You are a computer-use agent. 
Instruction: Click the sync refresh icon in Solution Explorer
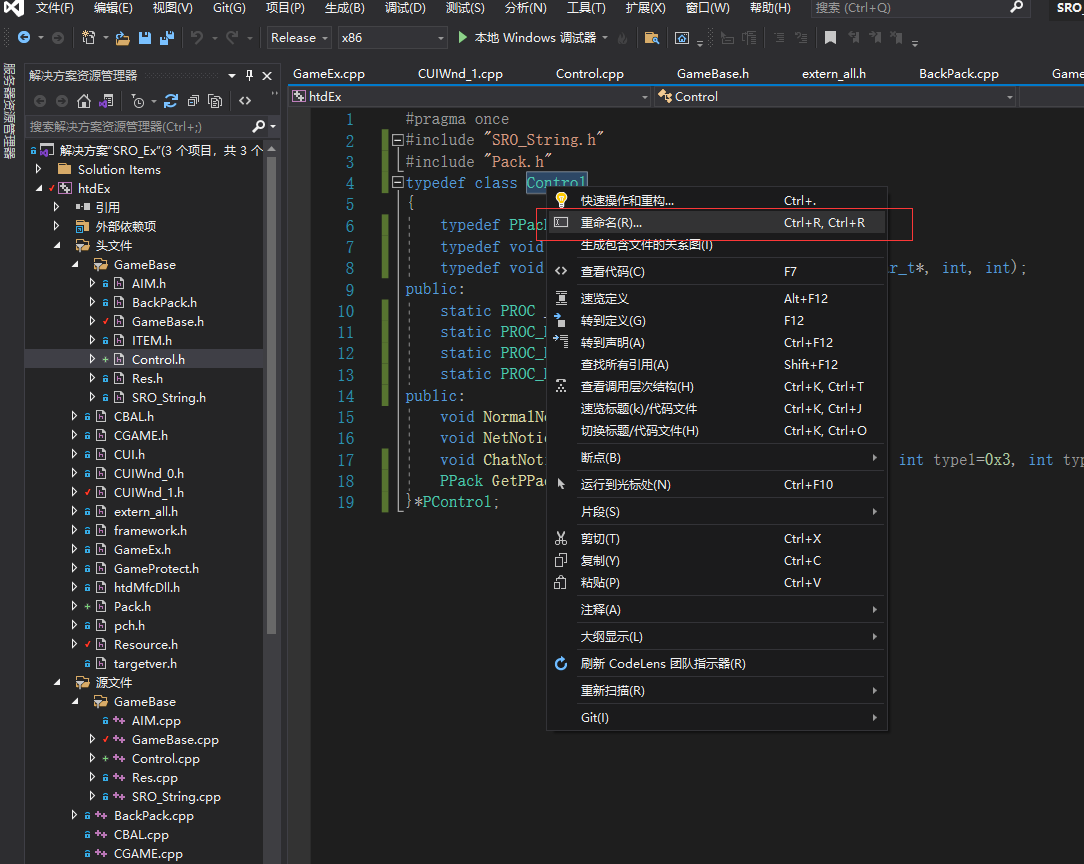(x=170, y=101)
